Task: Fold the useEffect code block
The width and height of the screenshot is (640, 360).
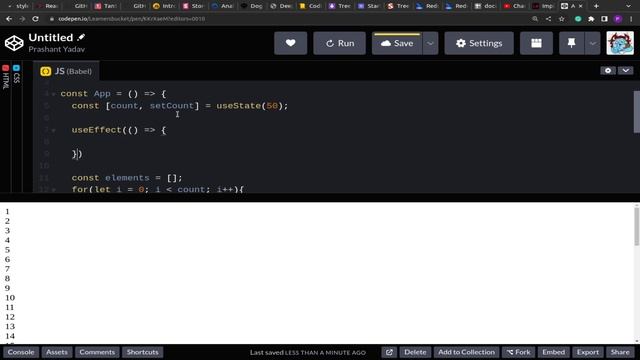Action: tap(53, 131)
